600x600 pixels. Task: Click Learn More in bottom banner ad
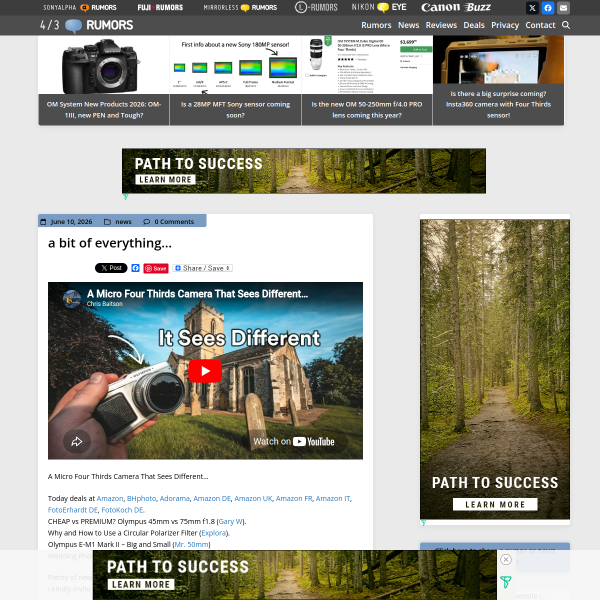[141, 584]
